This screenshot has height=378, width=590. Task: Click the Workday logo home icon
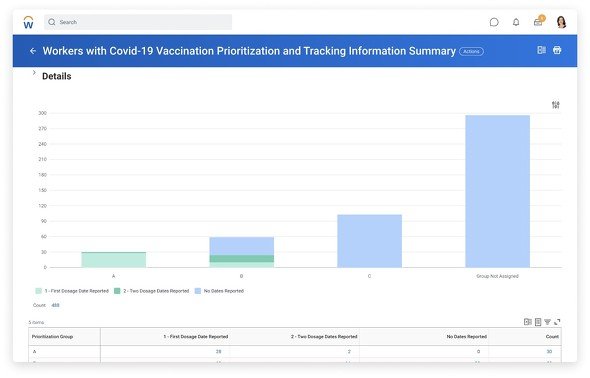coord(28,22)
